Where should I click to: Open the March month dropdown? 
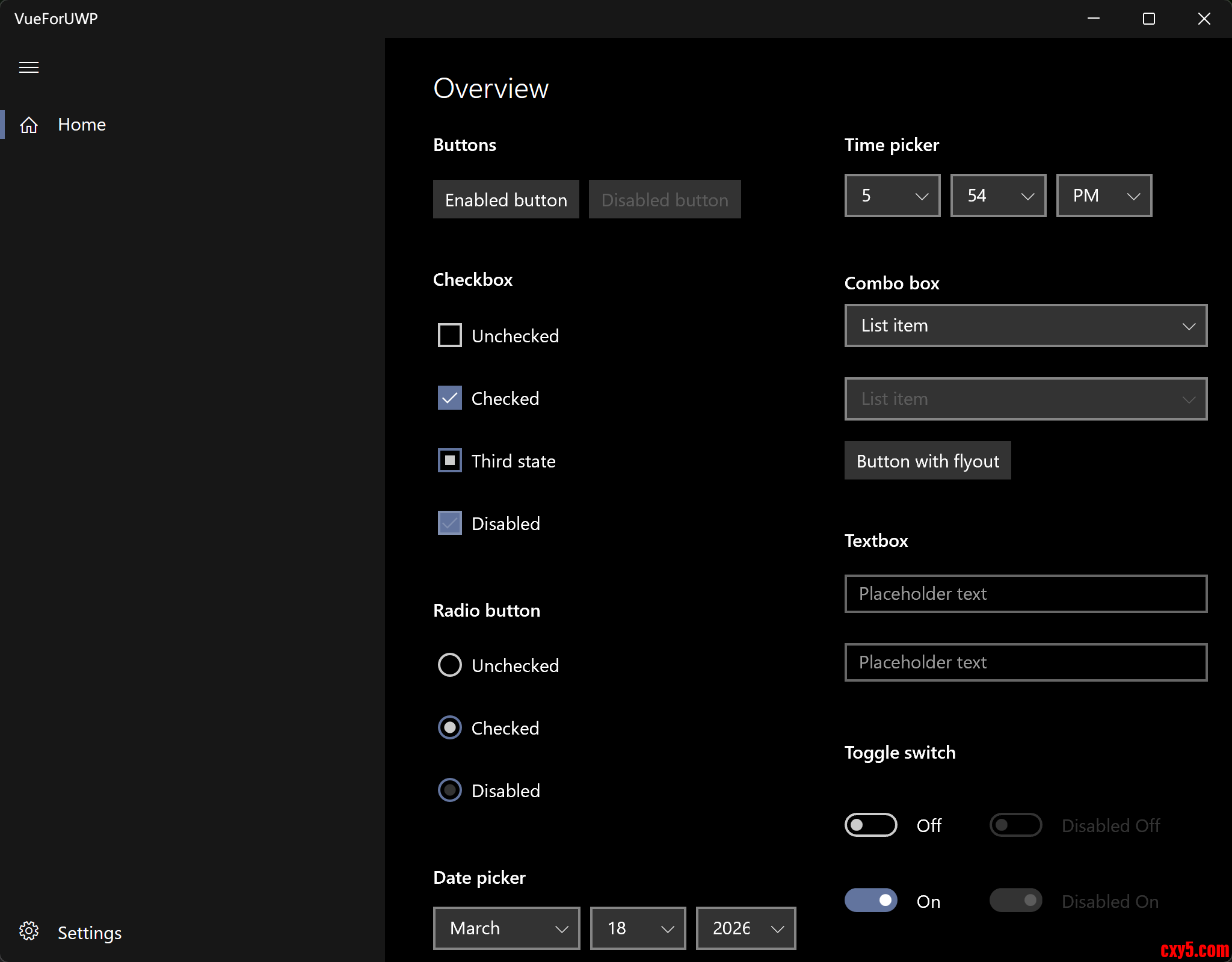click(507, 928)
